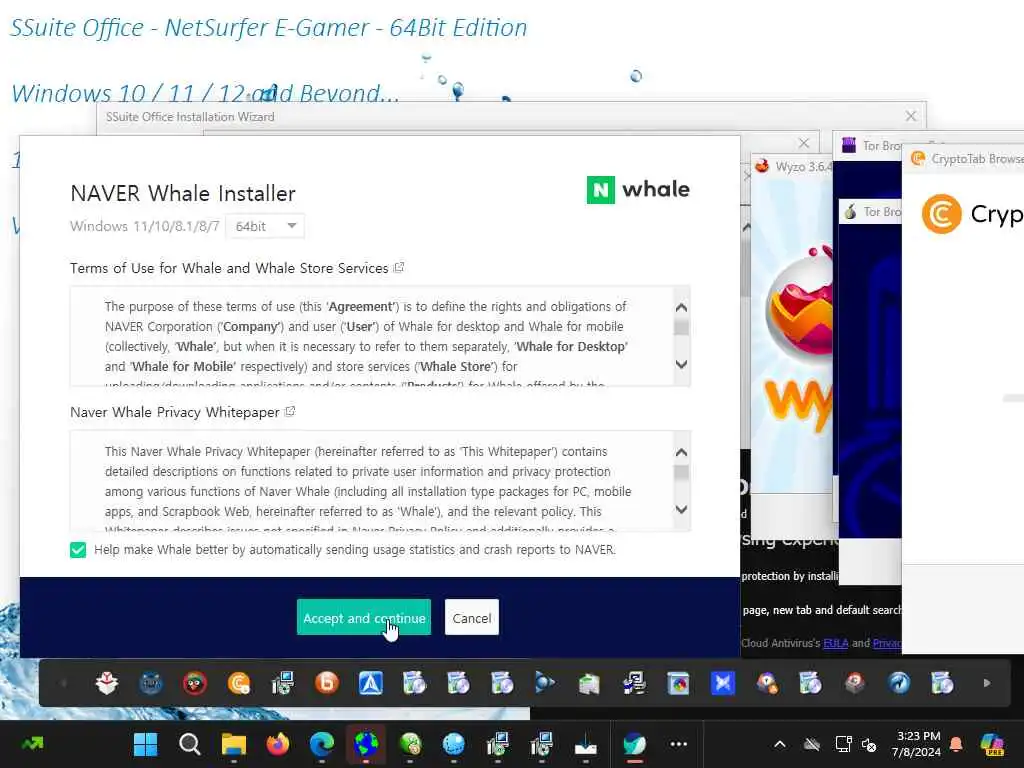Viewport: 1024px width, 768px height.
Task: Open Terms of Use external link icon
Action: coord(399,267)
